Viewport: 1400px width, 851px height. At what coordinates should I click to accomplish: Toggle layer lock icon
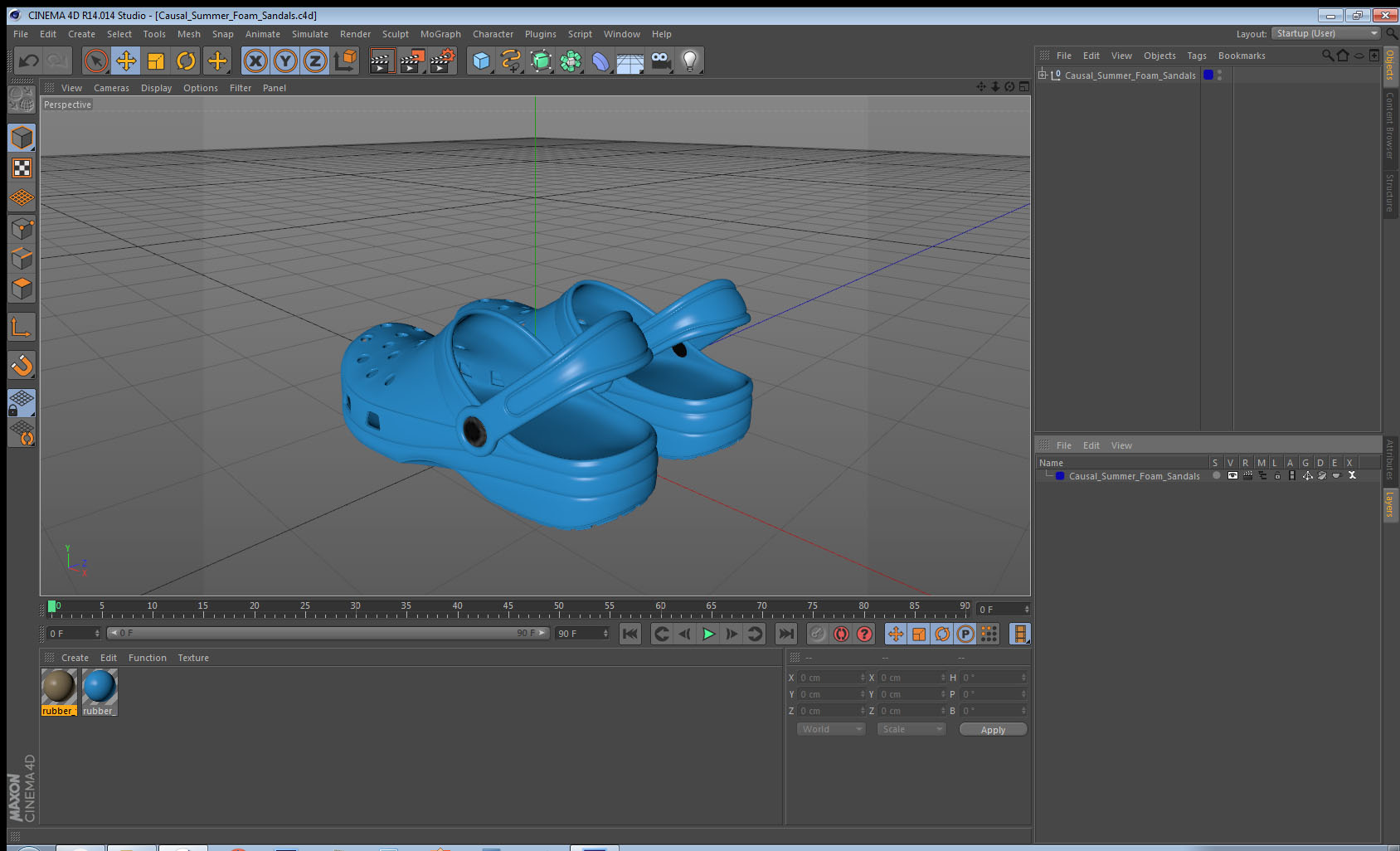1277,476
